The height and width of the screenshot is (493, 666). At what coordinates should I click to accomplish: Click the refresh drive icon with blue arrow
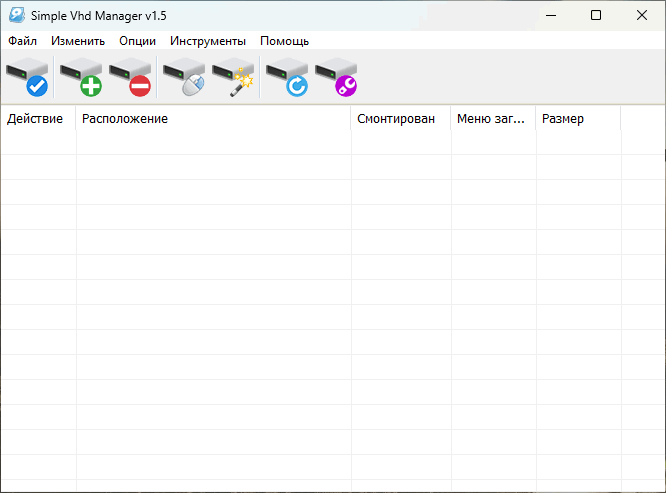[287, 78]
